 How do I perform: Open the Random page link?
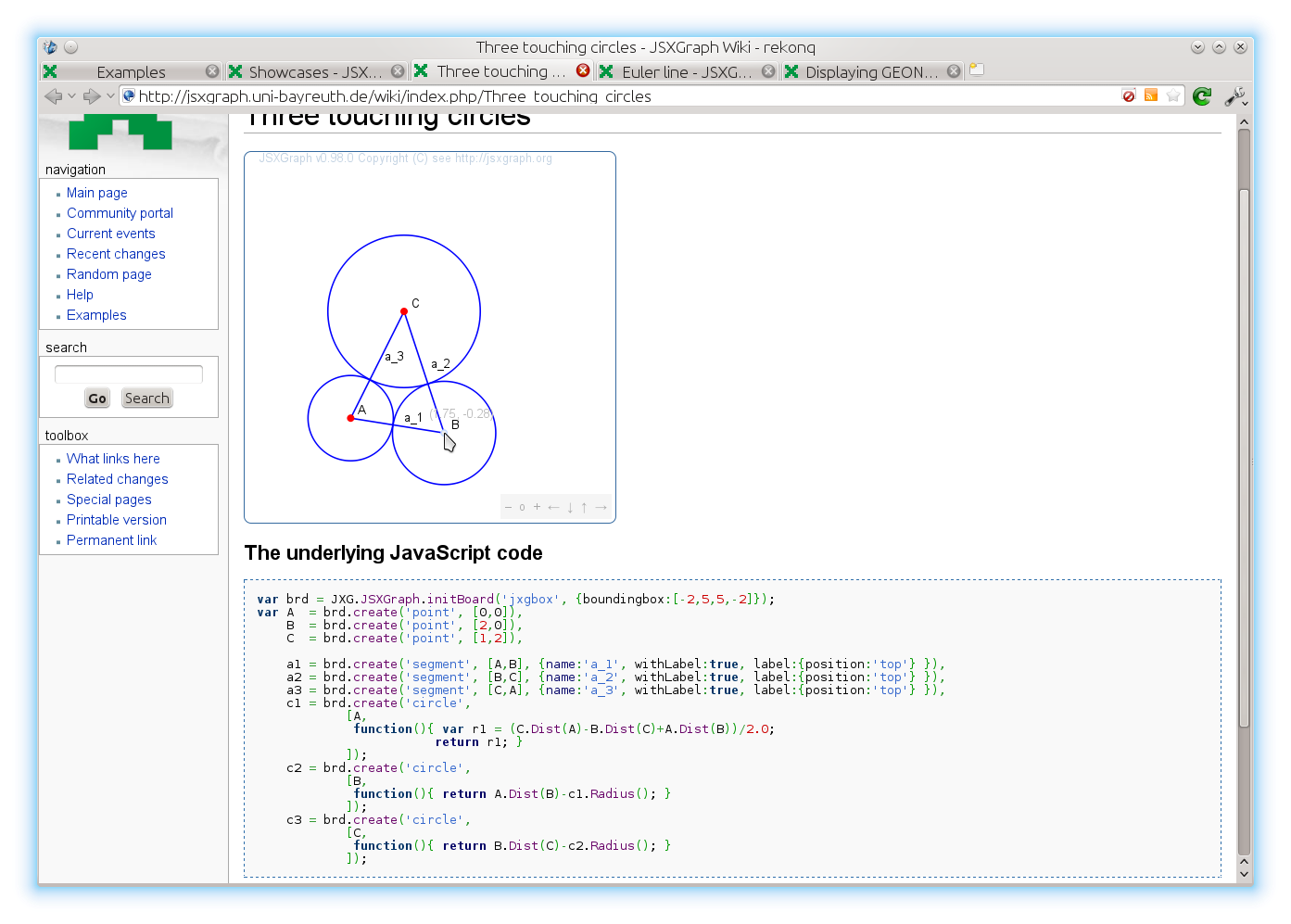(x=109, y=274)
